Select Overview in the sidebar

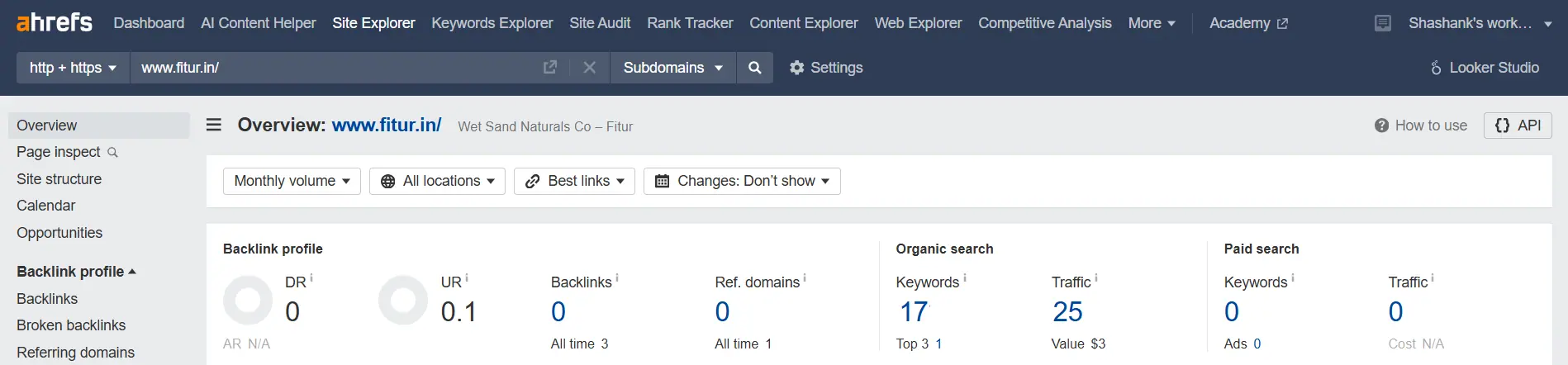pos(99,126)
